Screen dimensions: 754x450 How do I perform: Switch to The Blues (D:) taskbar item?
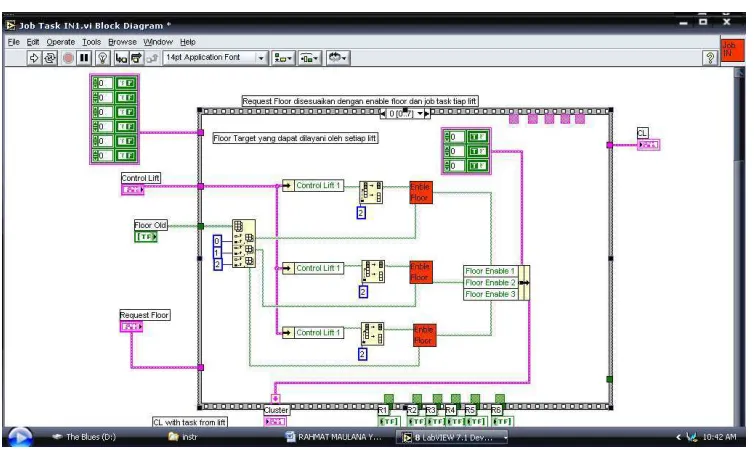(x=84, y=437)
